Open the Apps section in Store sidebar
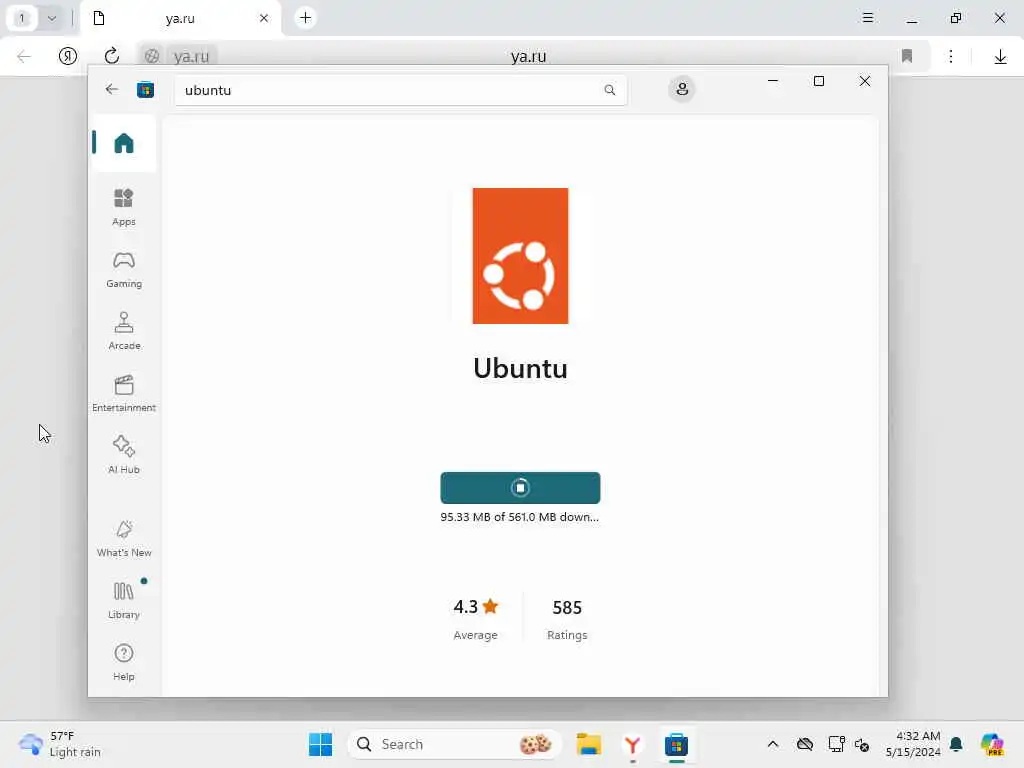The width and height of the screenshot is (1024, 768). 123,207
